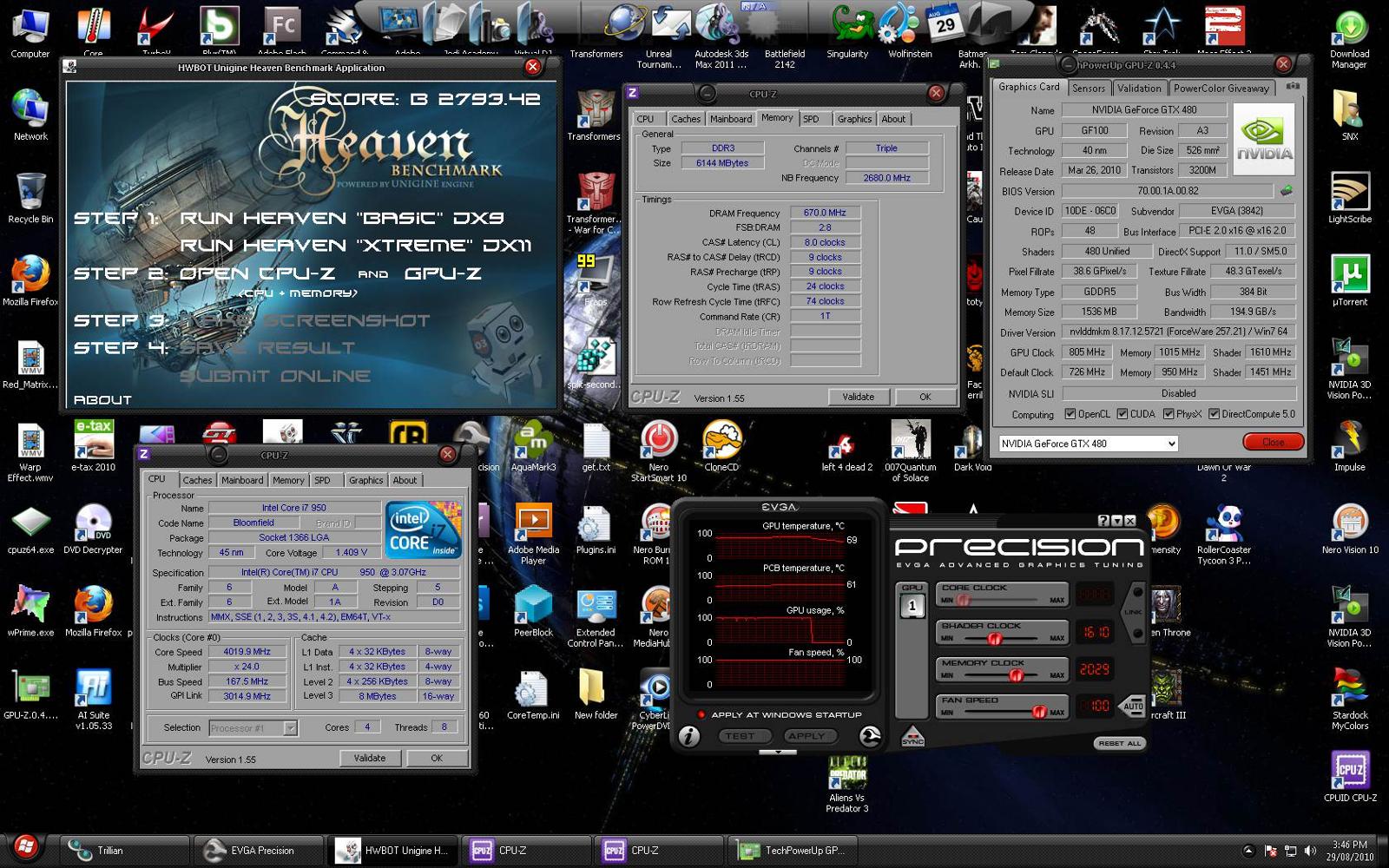Image resolution: width=1389 pixels, height=868 pixels.
Task: Click the help question mark in Precision
Action: pyautogui.click(x=1103, y=521)
